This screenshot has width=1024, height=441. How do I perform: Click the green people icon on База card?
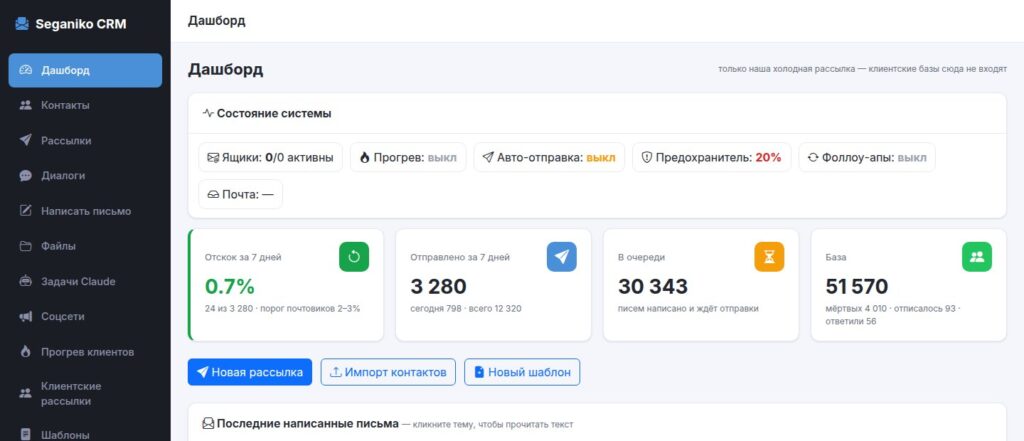(977, 257)
